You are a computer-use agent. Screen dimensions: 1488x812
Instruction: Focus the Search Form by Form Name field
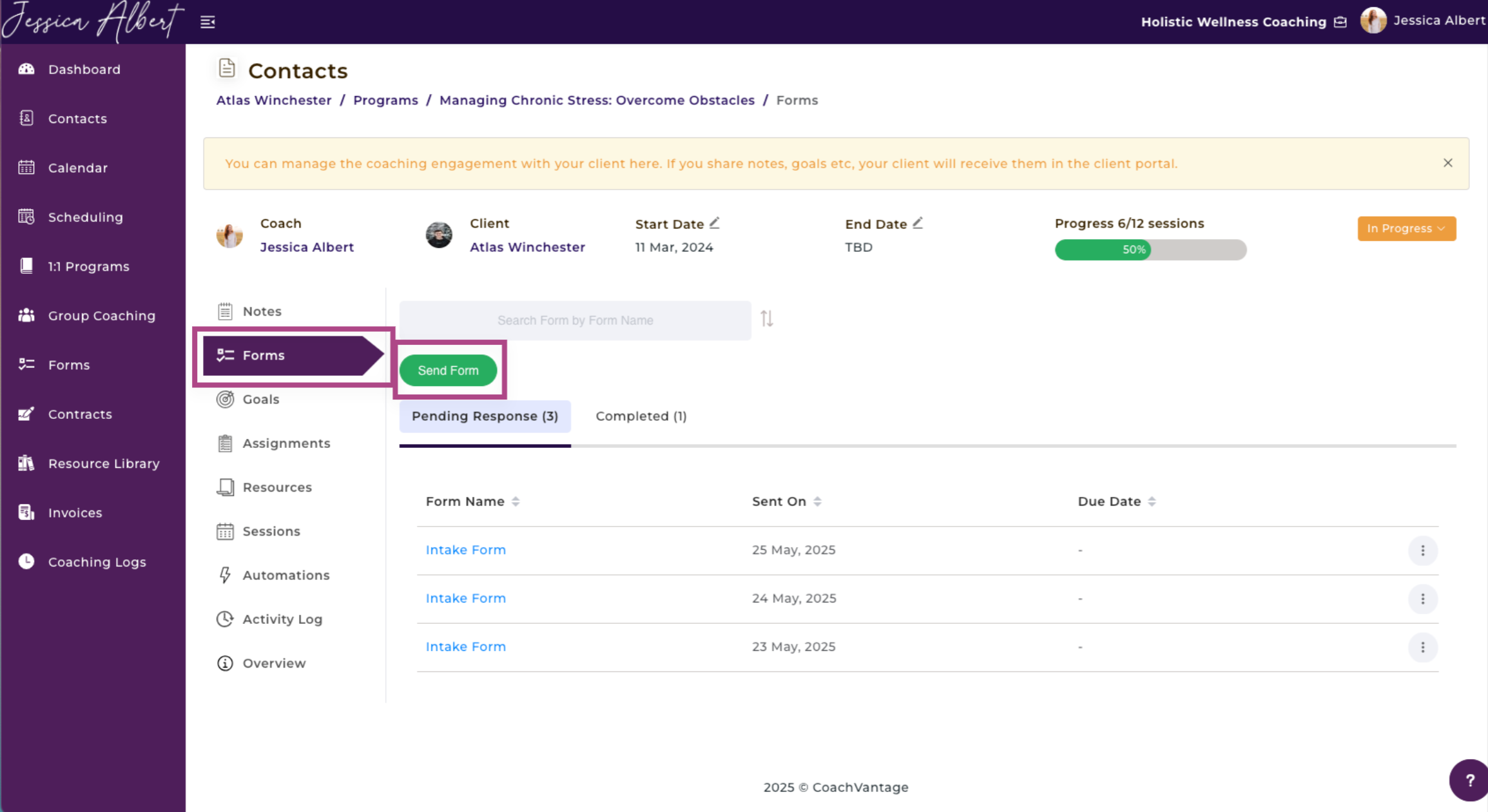coord(575,320)
